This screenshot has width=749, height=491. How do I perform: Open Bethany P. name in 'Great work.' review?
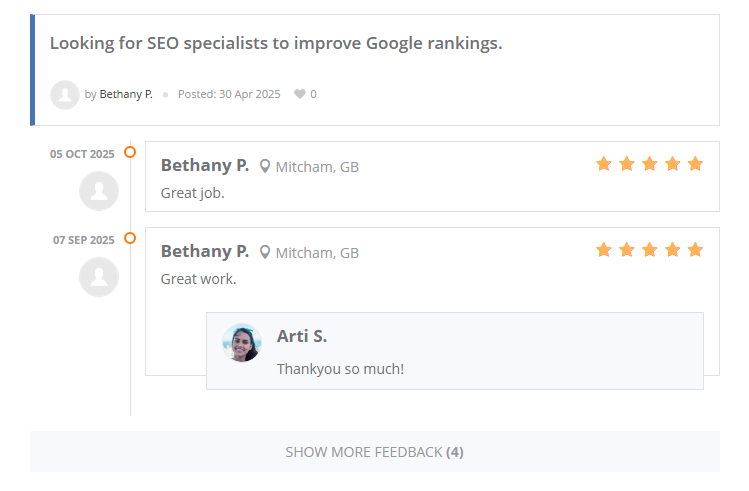click(x=205, y=251)
